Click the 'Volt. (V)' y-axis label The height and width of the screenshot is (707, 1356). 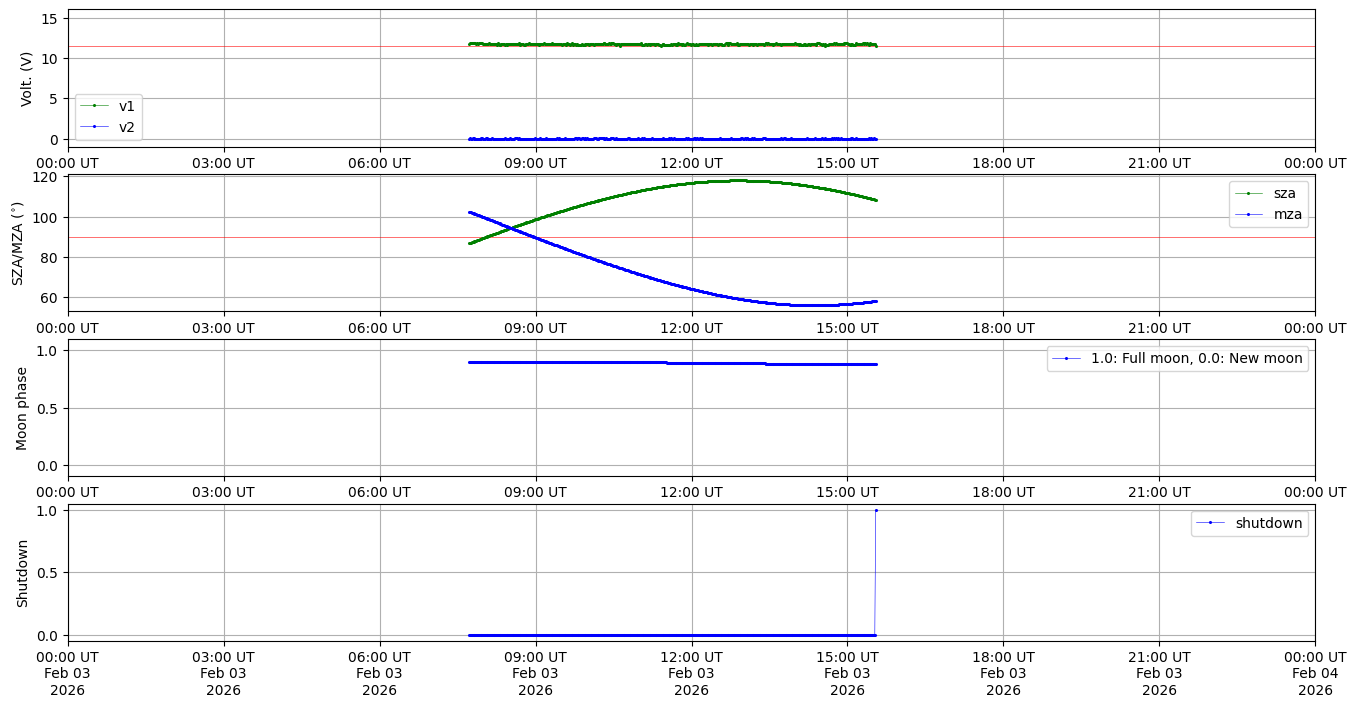click(27, 78)
